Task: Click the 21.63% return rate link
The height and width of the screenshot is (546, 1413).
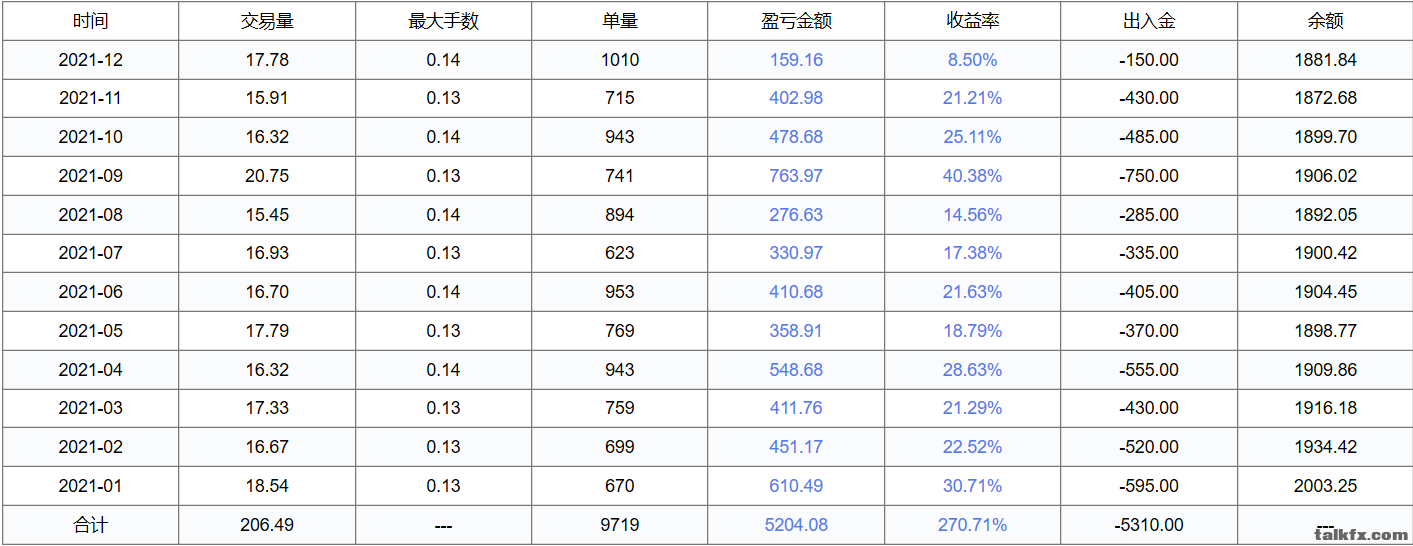Action: [x=973, y=292]
